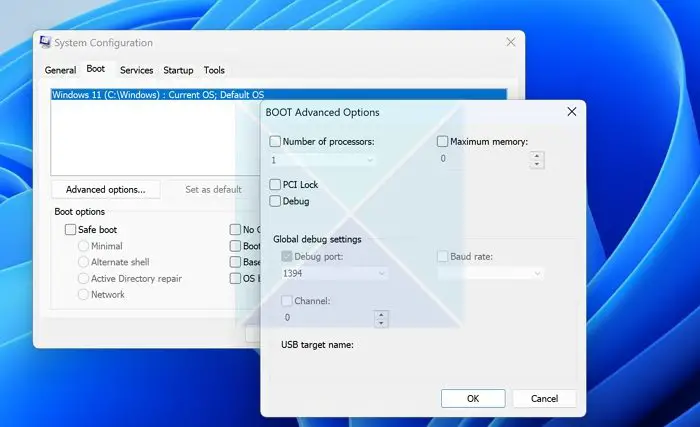Tick the PCI Lock checkbox

(x=275, y=184)
